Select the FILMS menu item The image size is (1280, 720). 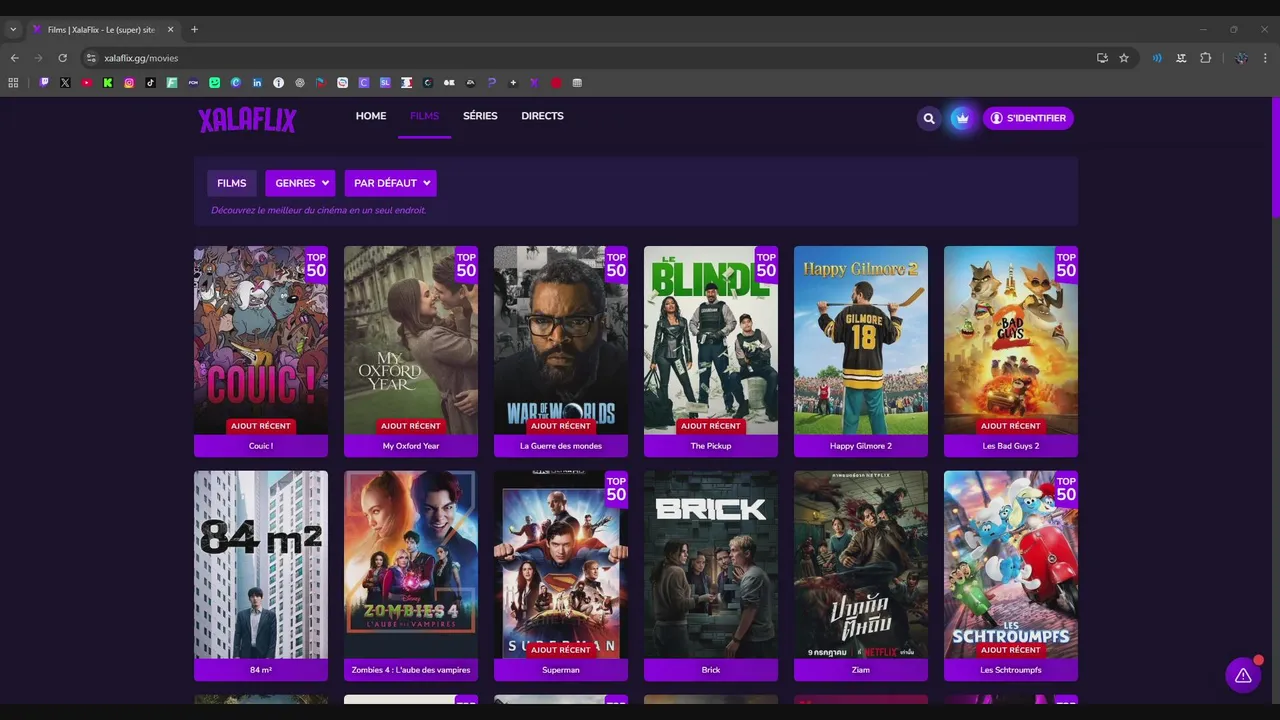[424, 116]
